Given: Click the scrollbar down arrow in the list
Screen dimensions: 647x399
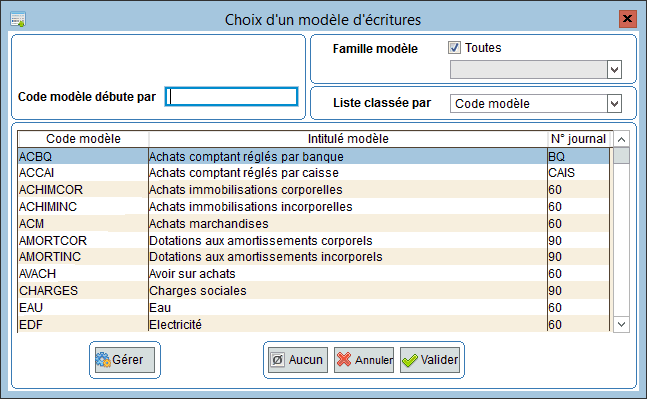Looking at the screenshot, I should pyautogui.click(x=621, y=324).
